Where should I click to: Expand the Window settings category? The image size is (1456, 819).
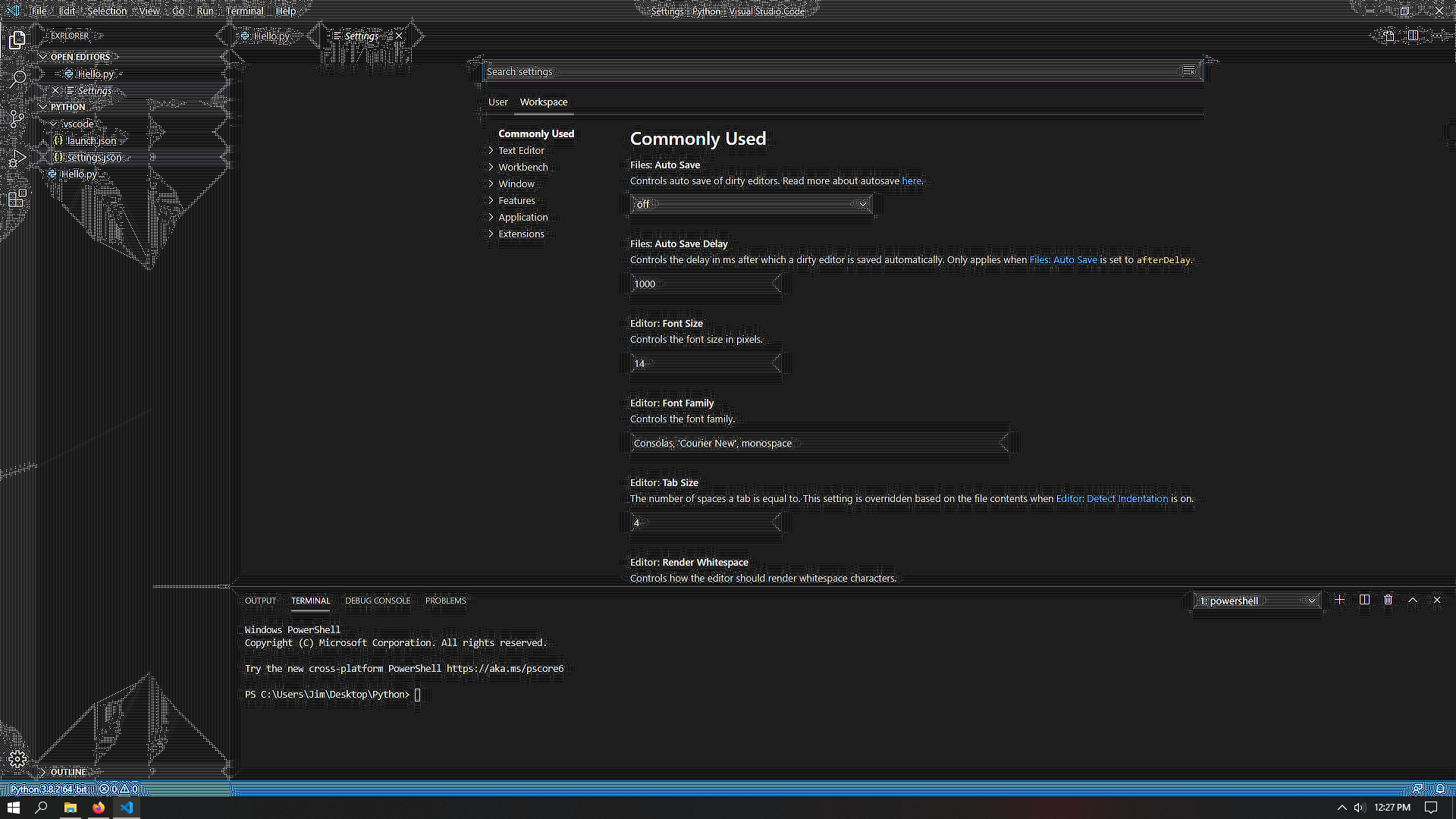coord(516,184)
